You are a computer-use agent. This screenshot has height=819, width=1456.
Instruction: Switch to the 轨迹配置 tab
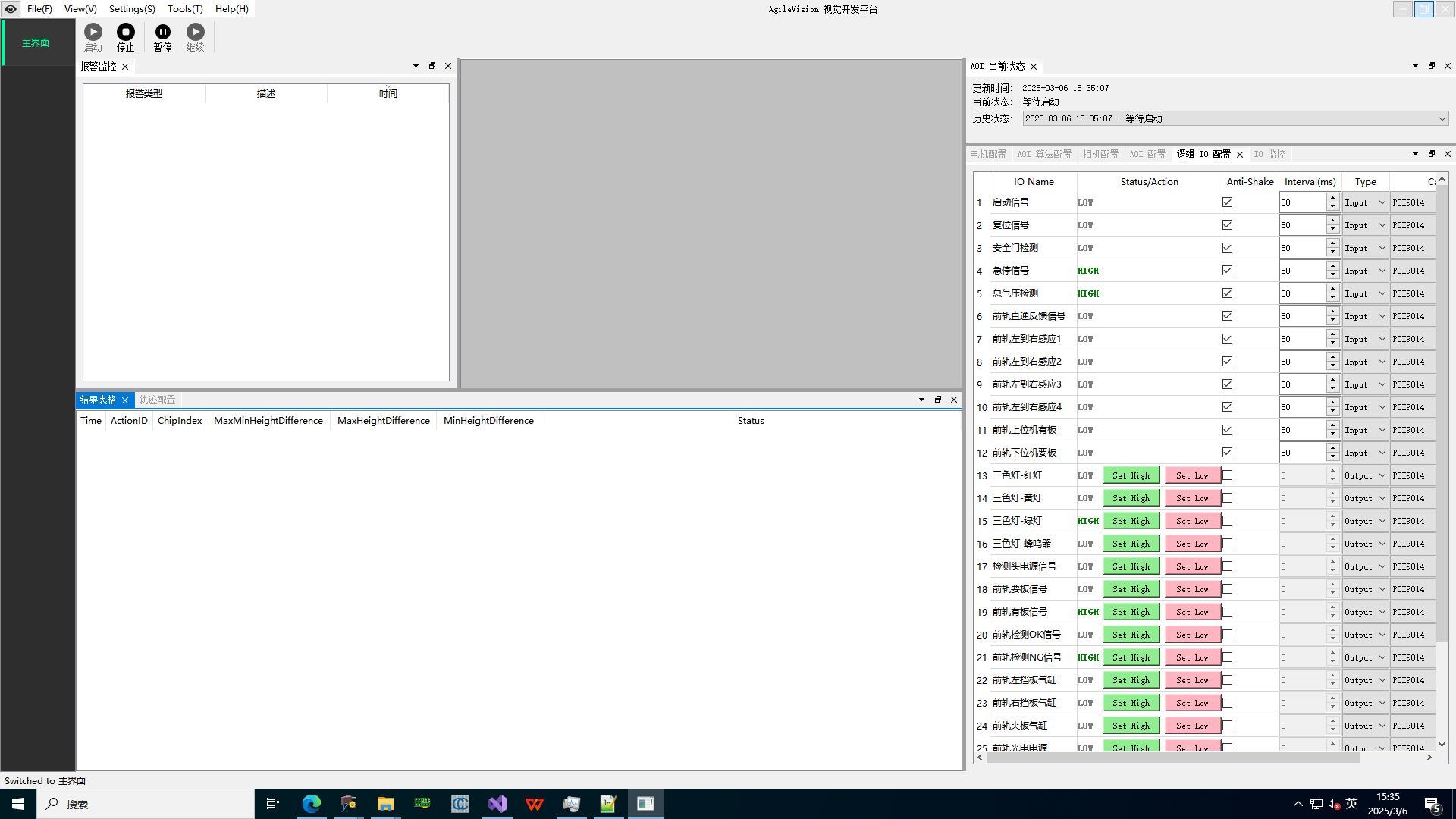coord(157,400)
